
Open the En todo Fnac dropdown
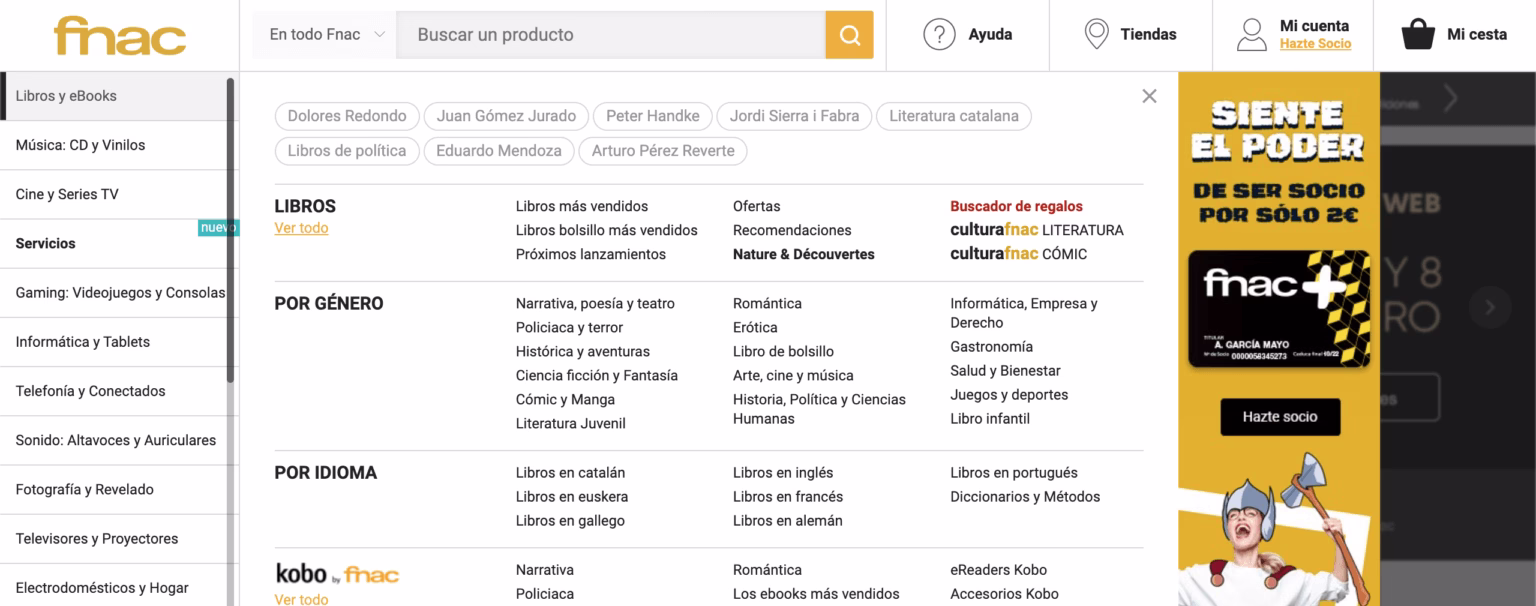tap(324, 35)
